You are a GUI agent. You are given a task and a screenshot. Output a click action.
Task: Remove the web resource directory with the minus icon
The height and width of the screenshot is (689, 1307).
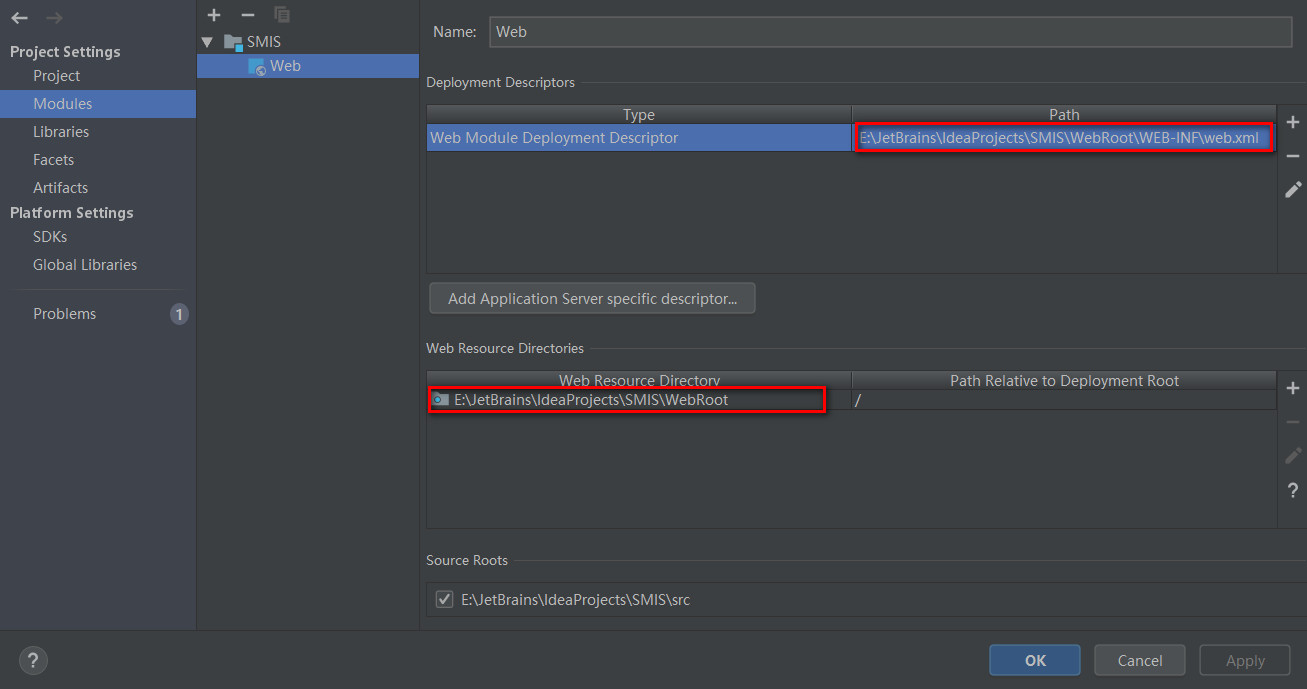tap(1292, 422)
